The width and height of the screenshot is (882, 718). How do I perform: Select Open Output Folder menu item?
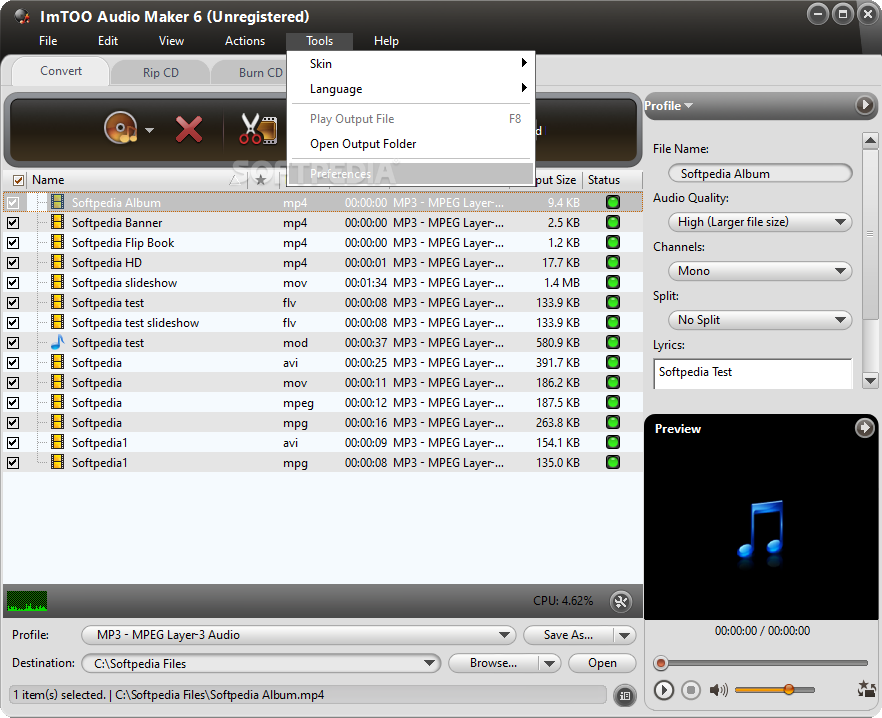(410, 143)
